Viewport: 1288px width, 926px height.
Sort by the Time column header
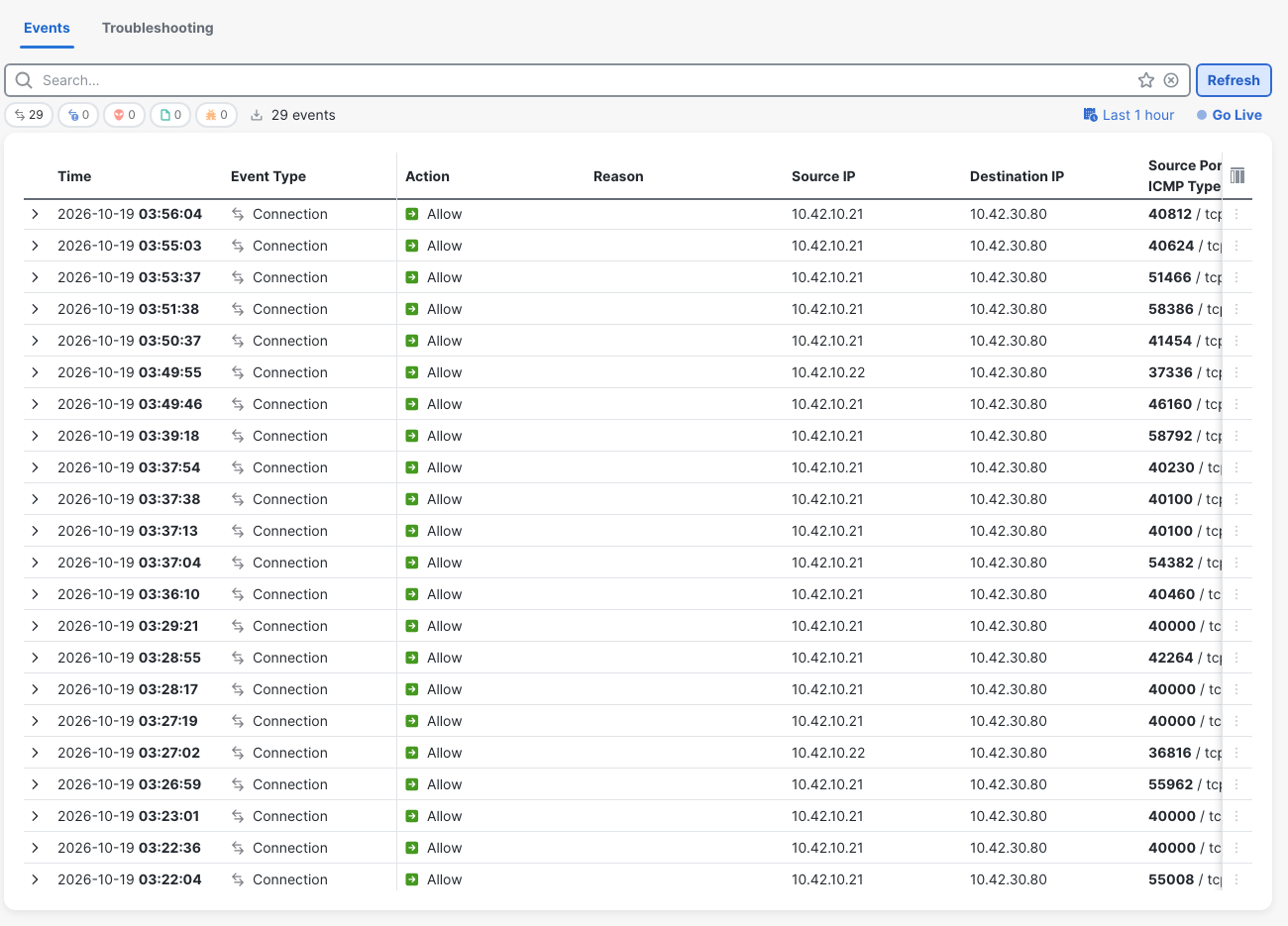pyautogui.click(x=74, y=176)
